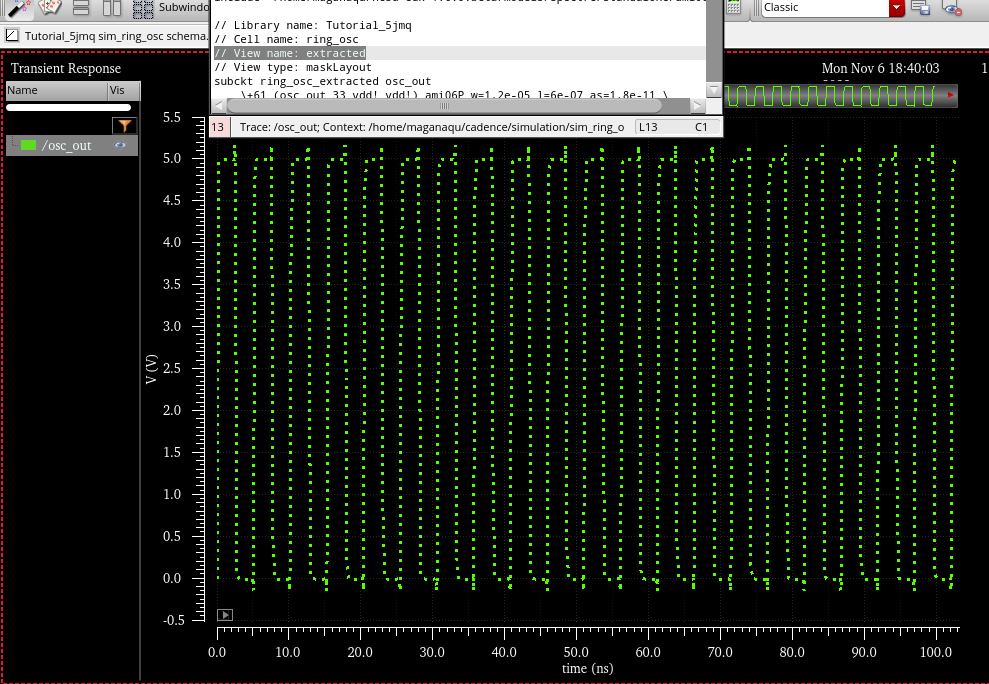
Task: Open the Classic workspace dropdown
Action: click(897, 8)
